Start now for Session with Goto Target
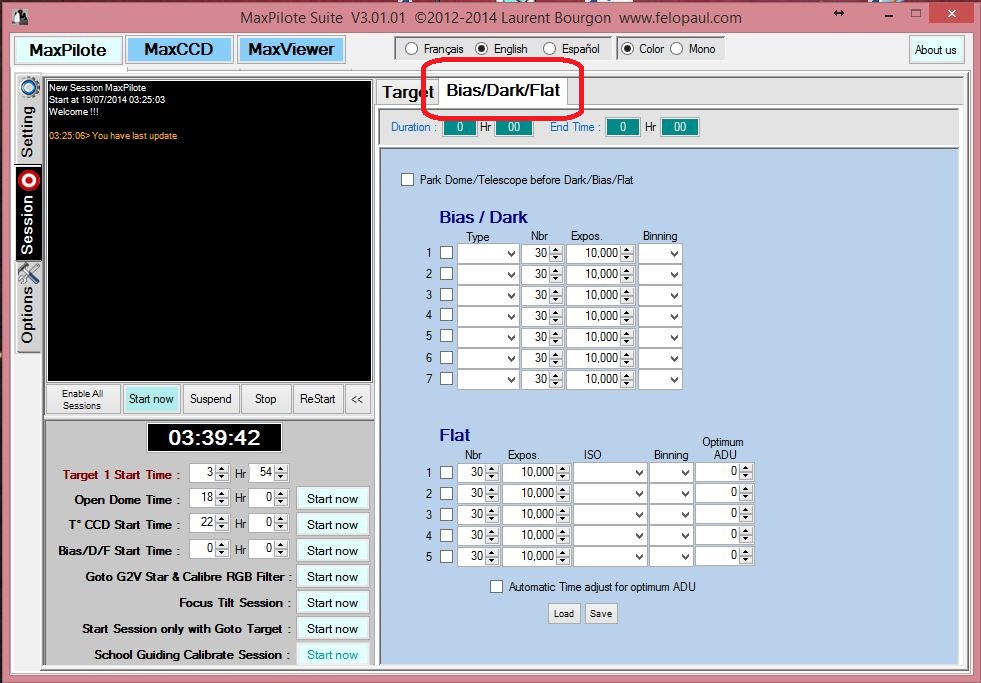The width and height of the screenshot is (981, 683). pos(332,629)
